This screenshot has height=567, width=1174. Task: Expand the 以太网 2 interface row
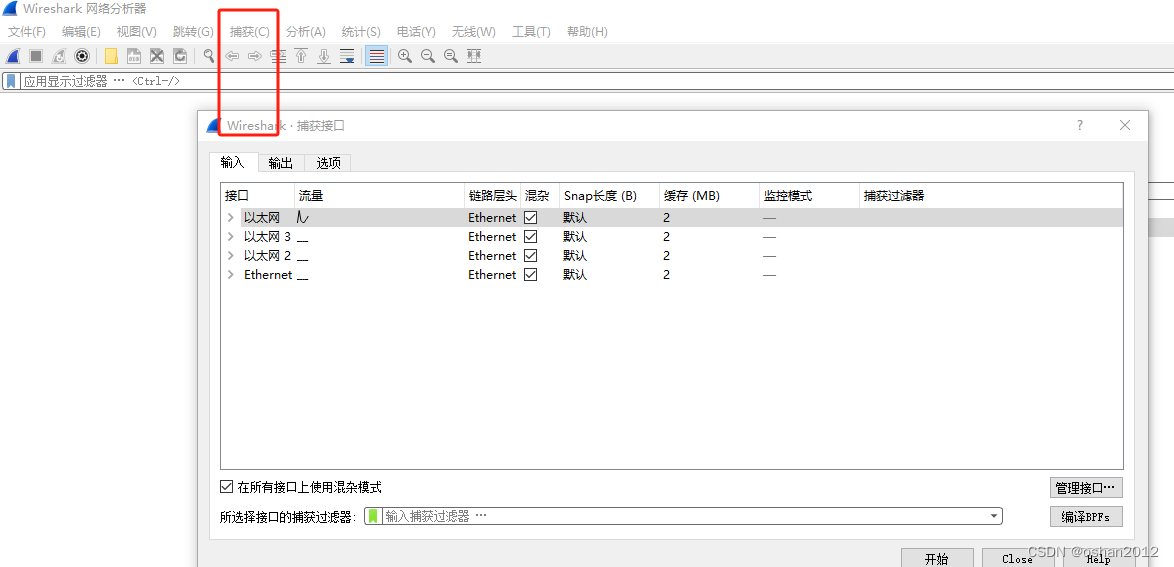tap(231, 256)
